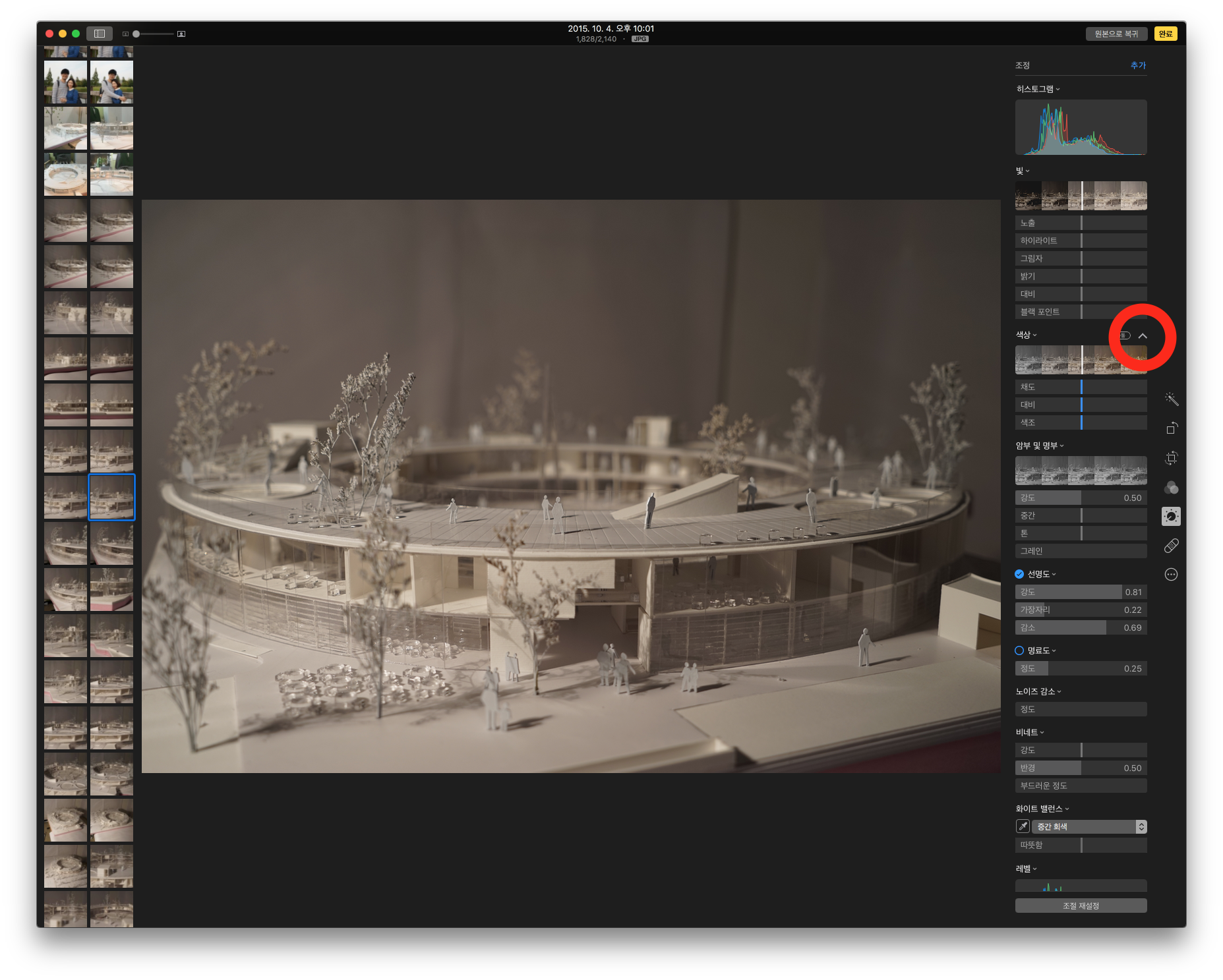Select the Crop tool icon
The image size is (1223, 980).
tap(1171, 458)
